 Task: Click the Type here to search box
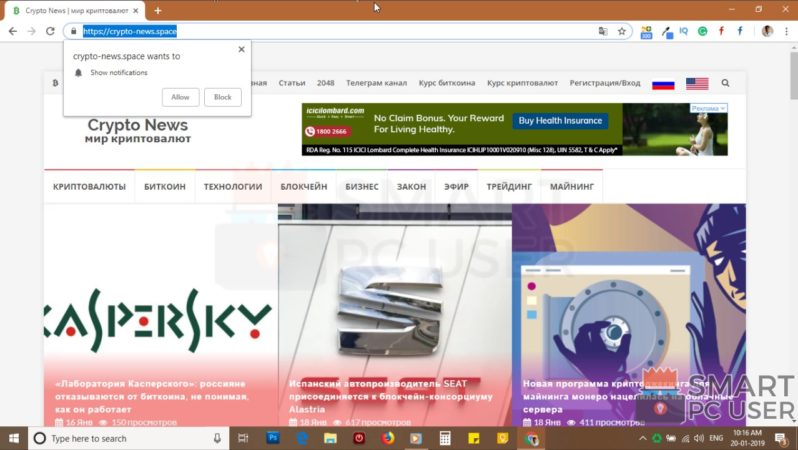127,438
